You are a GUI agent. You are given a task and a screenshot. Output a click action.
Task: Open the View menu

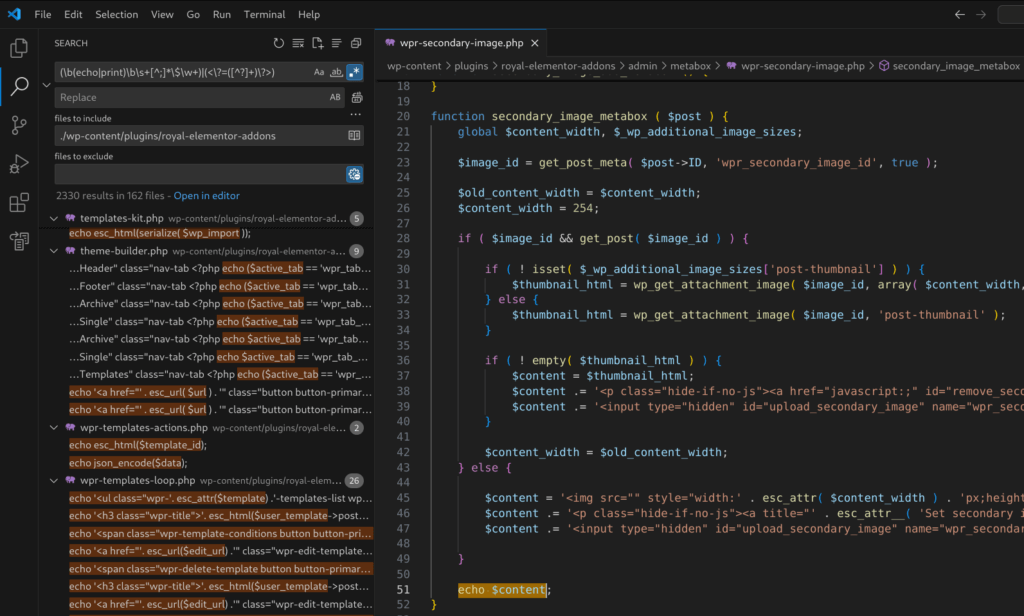coord(162,14)
